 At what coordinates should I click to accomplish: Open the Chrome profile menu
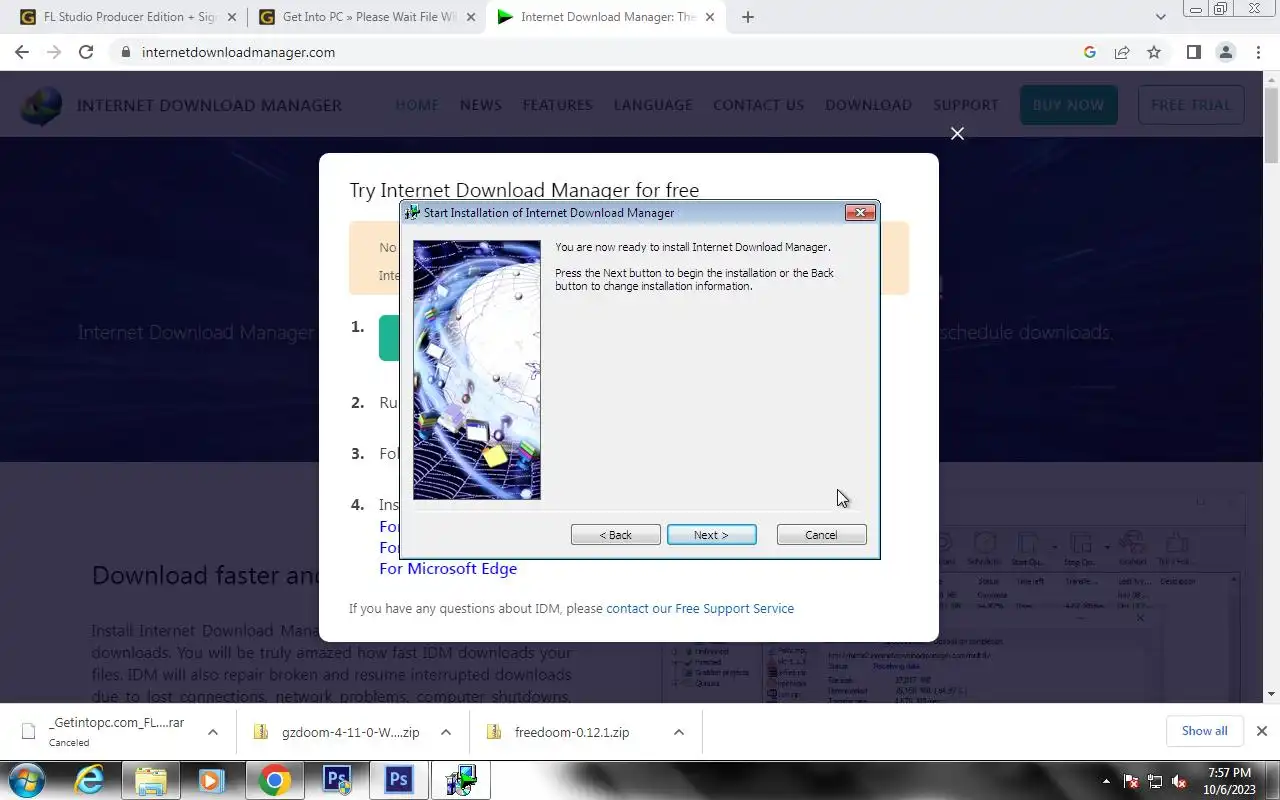[x=1226, y=52]
